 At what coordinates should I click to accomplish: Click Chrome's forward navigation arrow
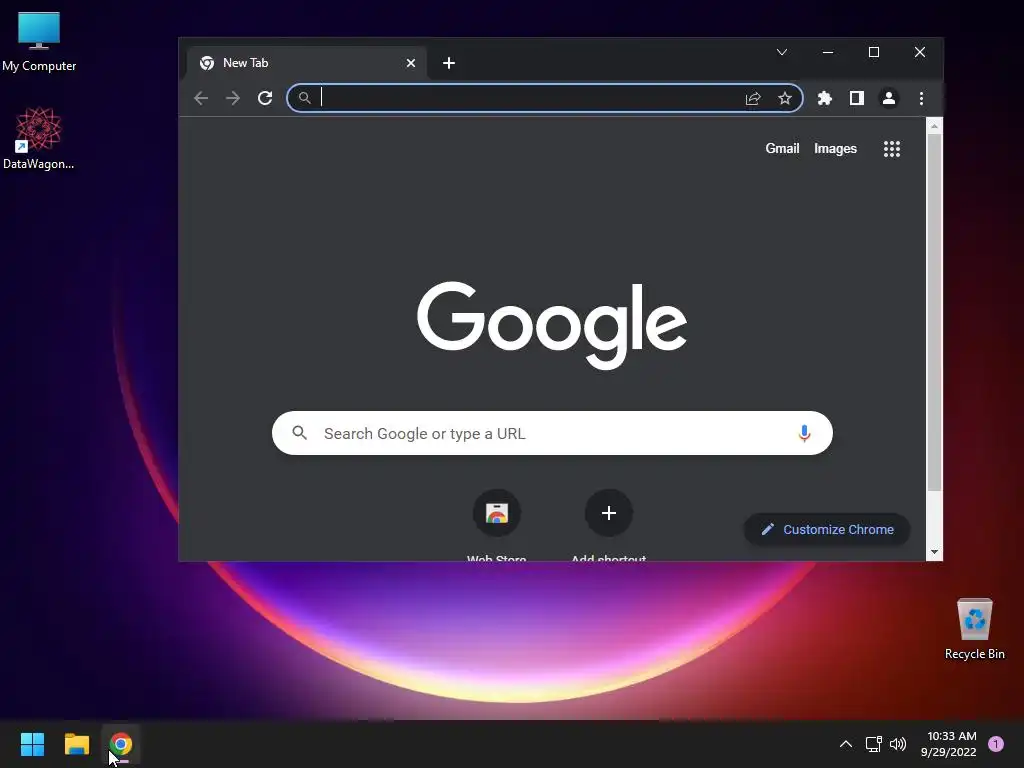click(232, 98)
